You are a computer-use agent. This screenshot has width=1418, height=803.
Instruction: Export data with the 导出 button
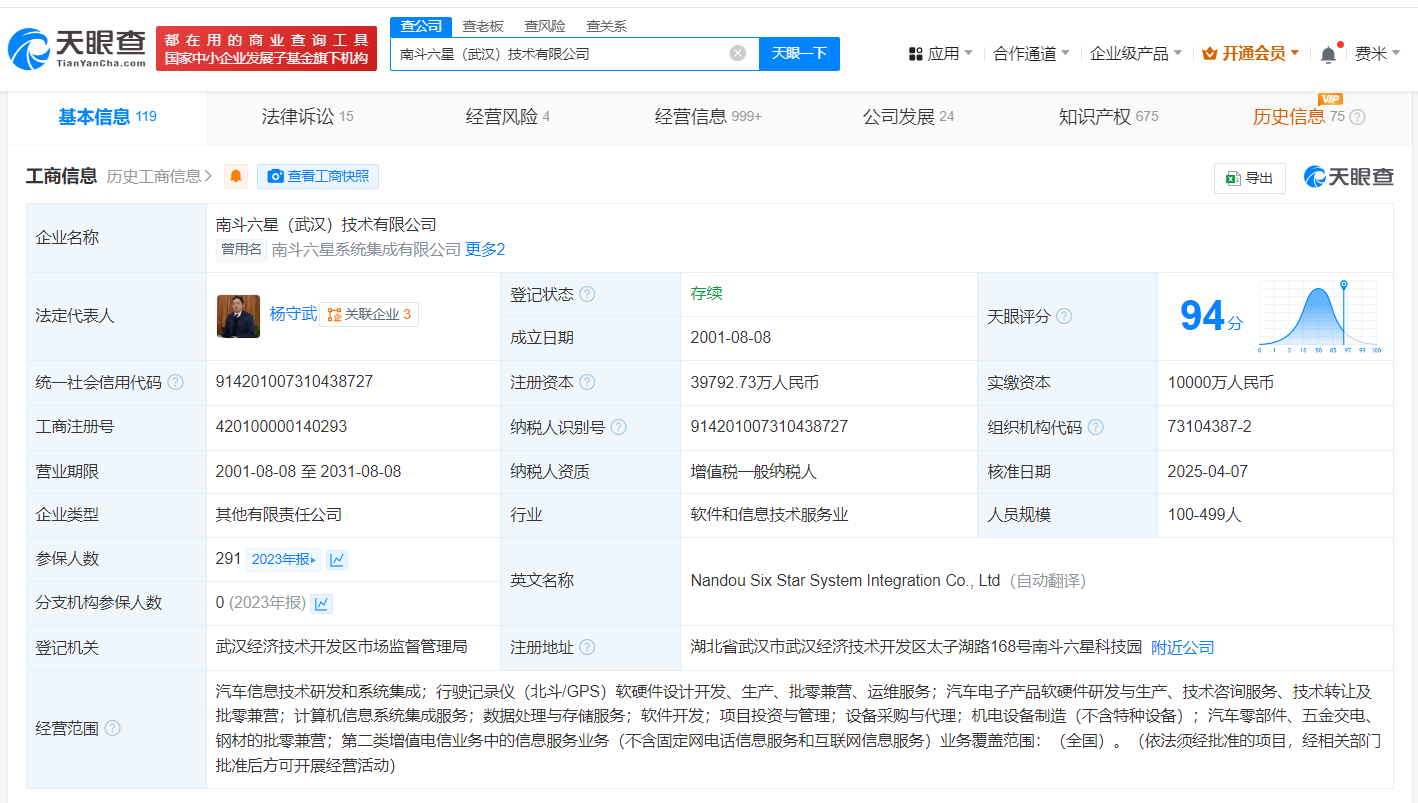point(1249,178)
